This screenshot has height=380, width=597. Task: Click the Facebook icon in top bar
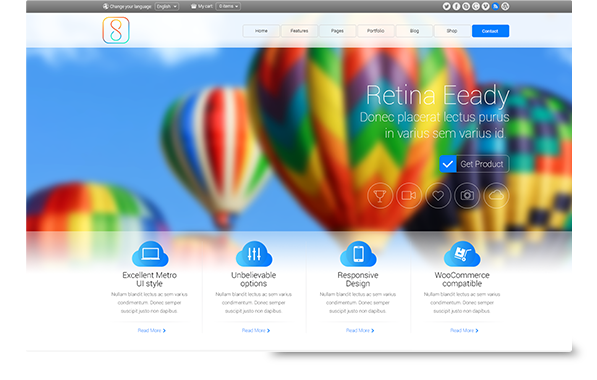coord(456,6)
